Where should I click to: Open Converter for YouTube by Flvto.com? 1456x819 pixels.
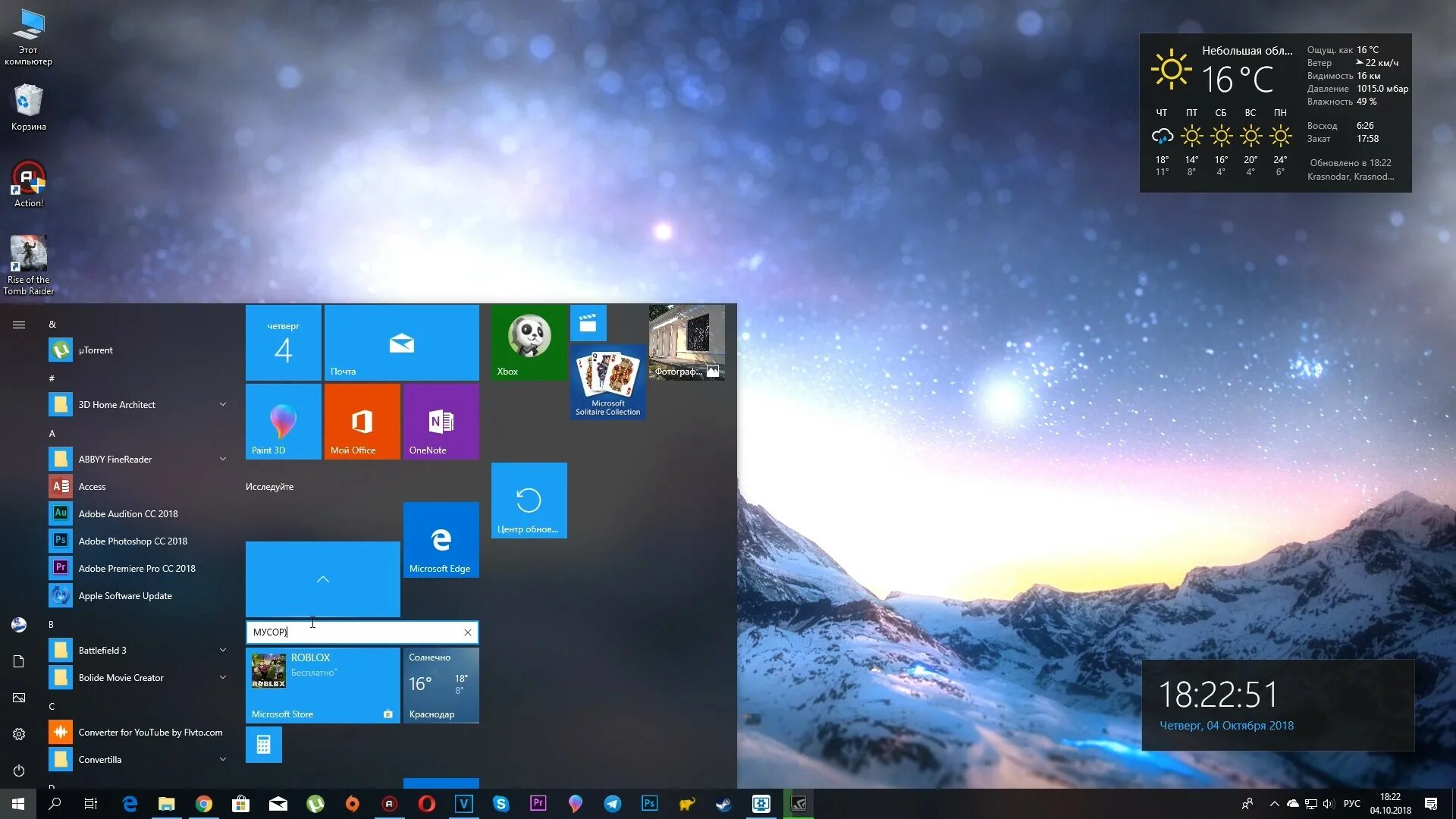click(x=136, y=733)
